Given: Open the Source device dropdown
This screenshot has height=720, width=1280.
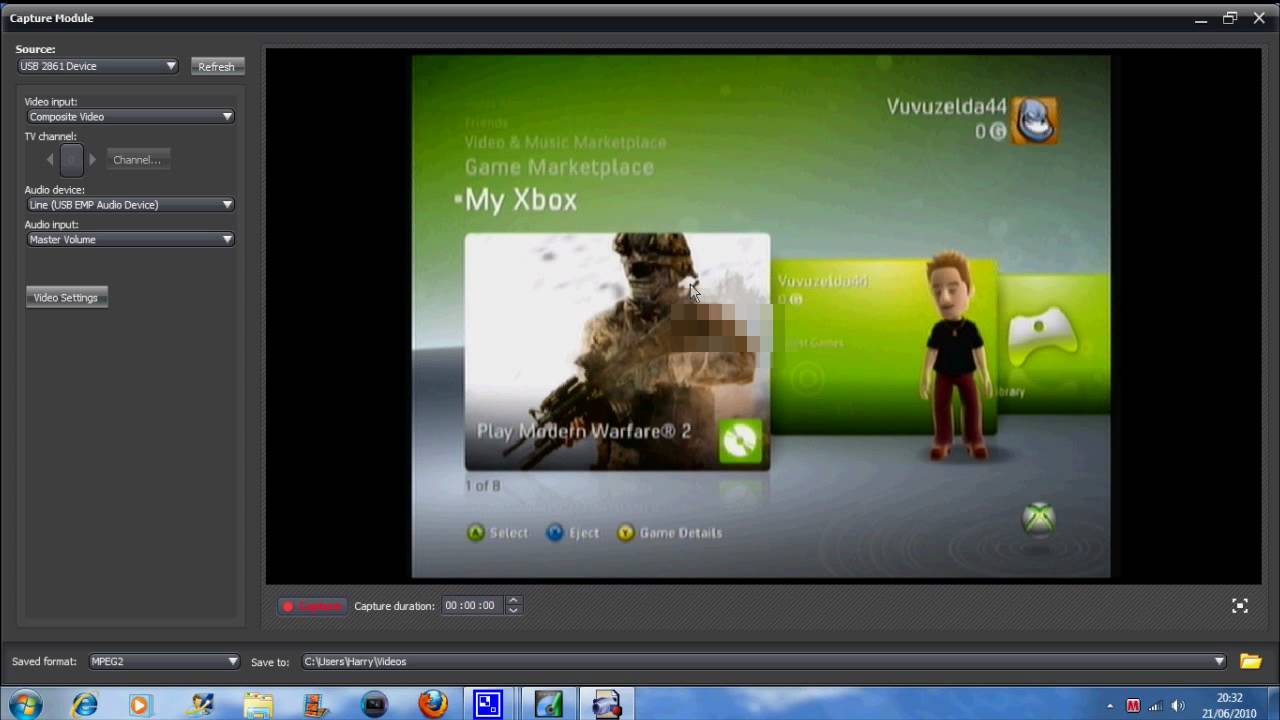Looking at the screenshot, I should [98, 66].
